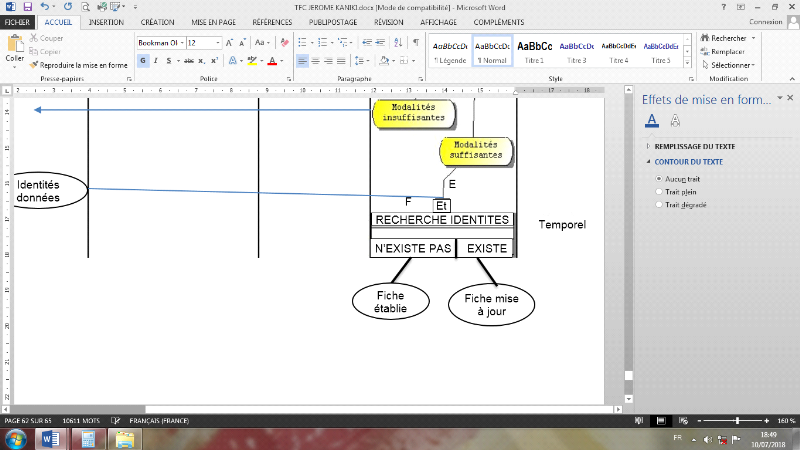This screenshot has height=450, width=800.
Task: Open the font size dropdown
Action: 219,43
